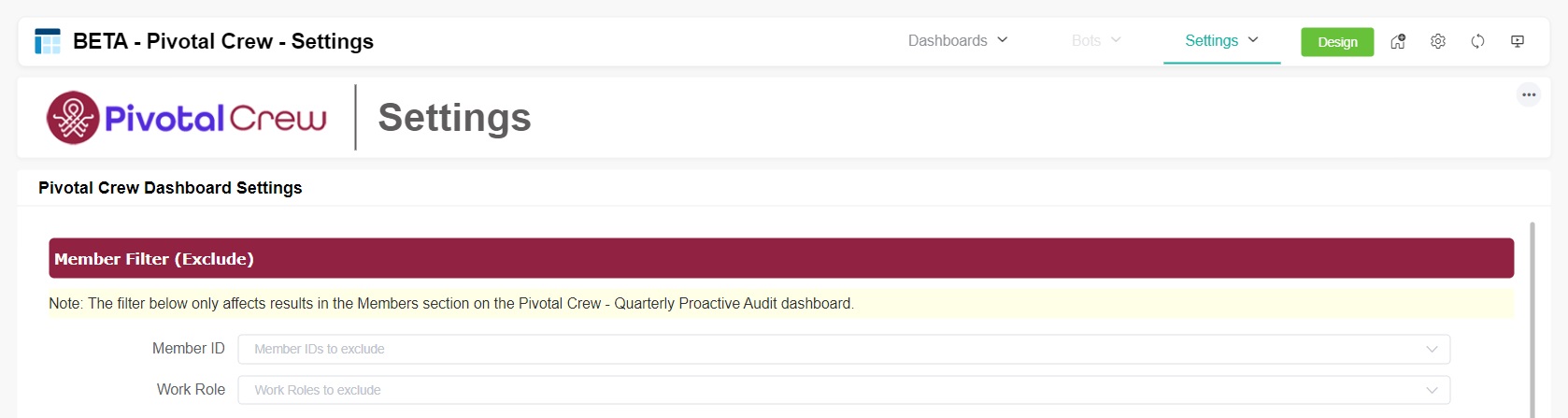This screenshot has width=1568, height=418.
Task: Click the chevron next to Settings
Action: (1253, 40)
